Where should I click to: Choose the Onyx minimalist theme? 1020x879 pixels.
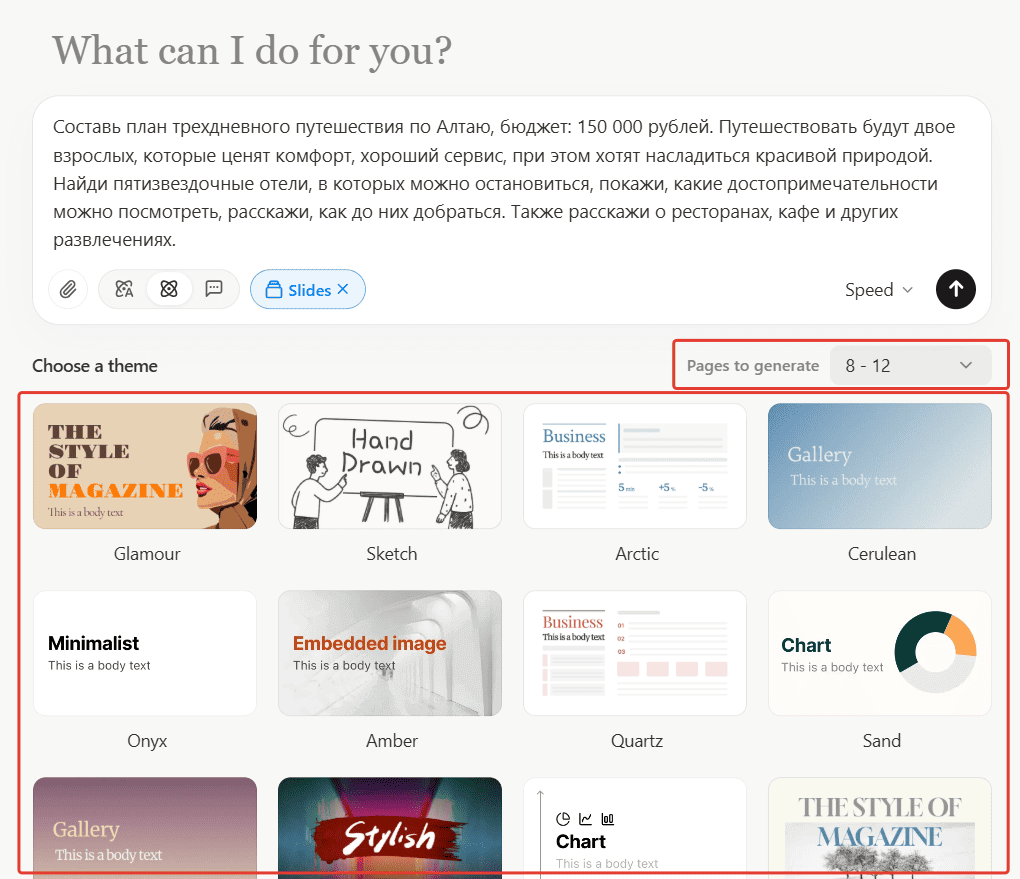click(x=145, y=653)
